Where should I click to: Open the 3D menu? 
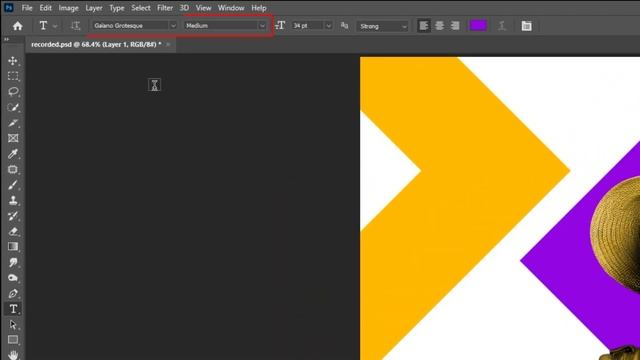[x=184, y=8]
